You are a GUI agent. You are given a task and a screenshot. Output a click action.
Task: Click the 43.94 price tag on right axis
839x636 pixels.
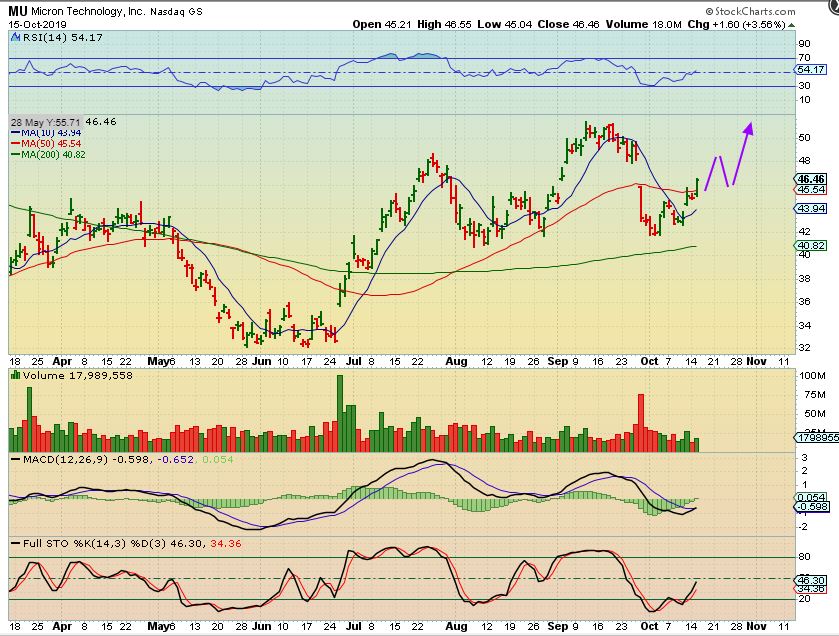pos(811,209)
